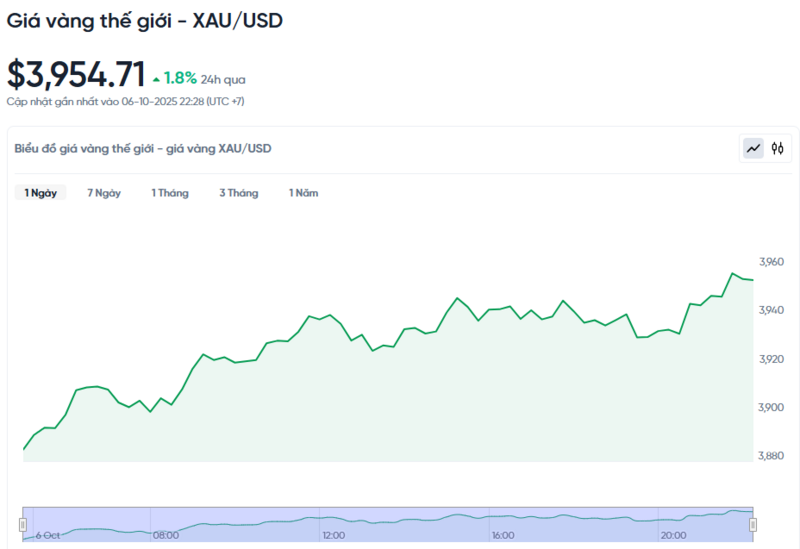800x549 pixels.
Task: Show the 1 Tháng chart range
Action: pyautogui.click(x=170, y=193)
